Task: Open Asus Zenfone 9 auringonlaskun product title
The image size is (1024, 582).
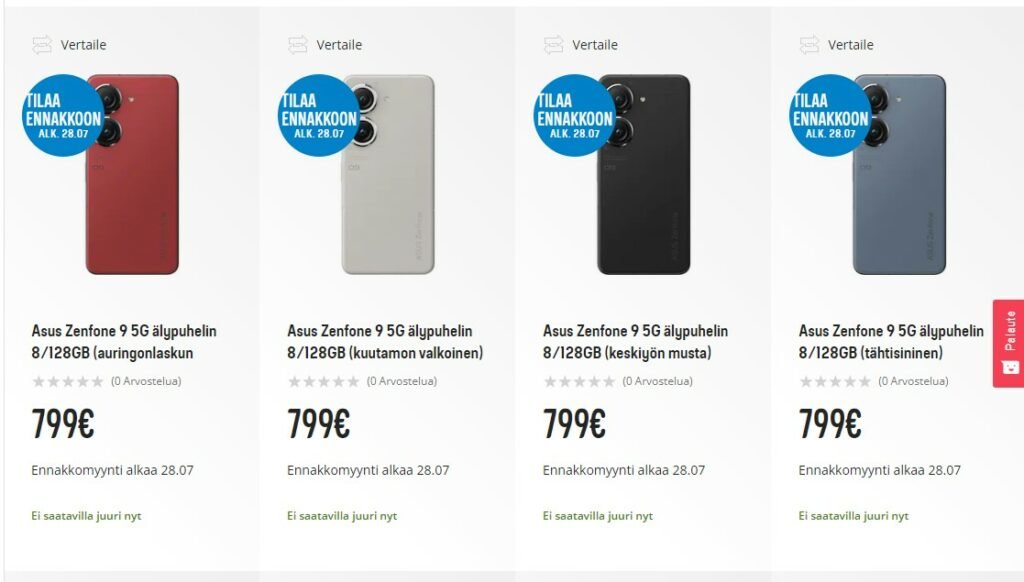Action: (124, 342)
